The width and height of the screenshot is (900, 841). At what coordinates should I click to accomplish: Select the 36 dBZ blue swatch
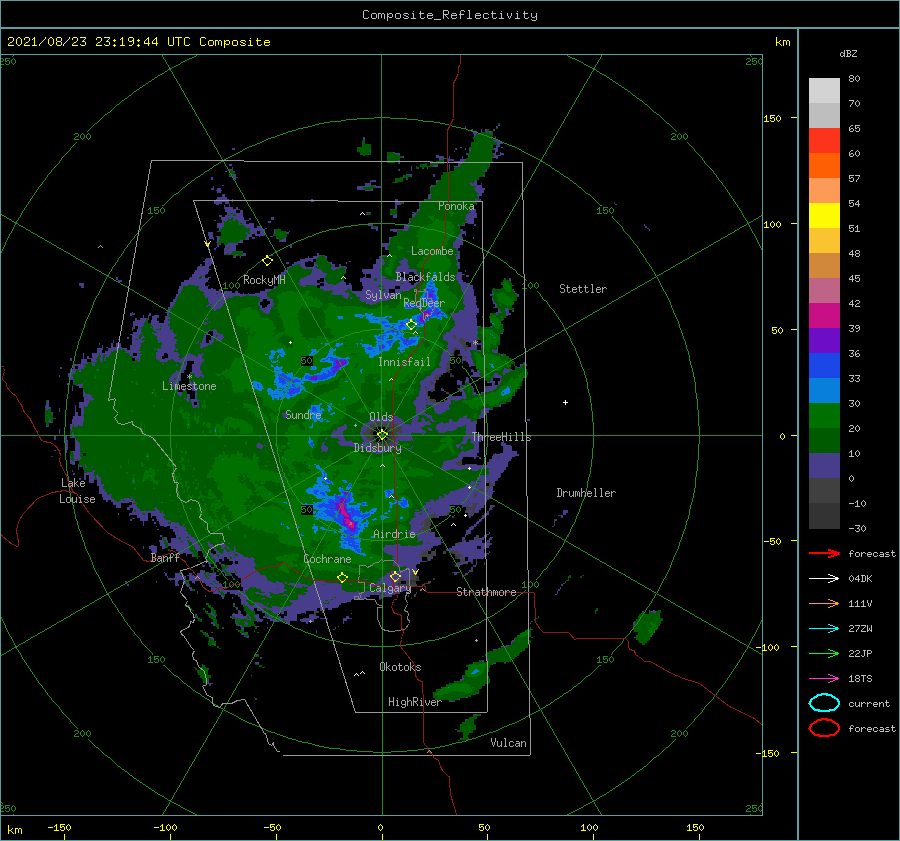(x=824, y=365)
